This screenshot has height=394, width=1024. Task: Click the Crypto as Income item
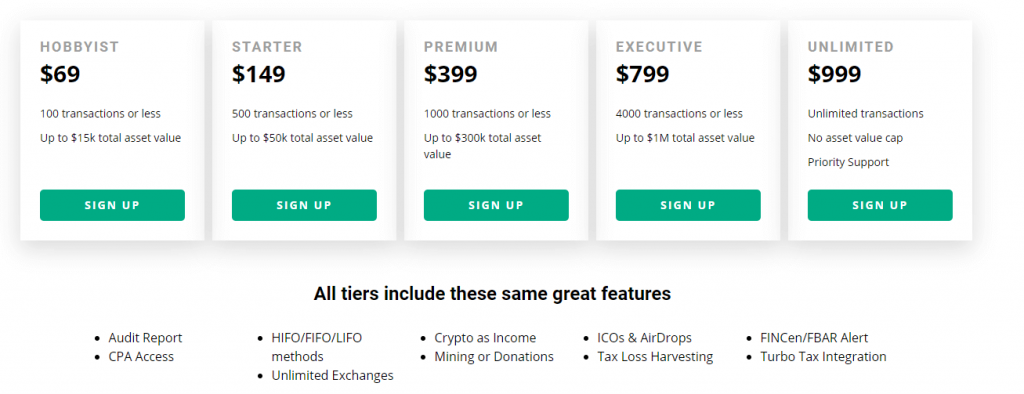click(485, 338)
